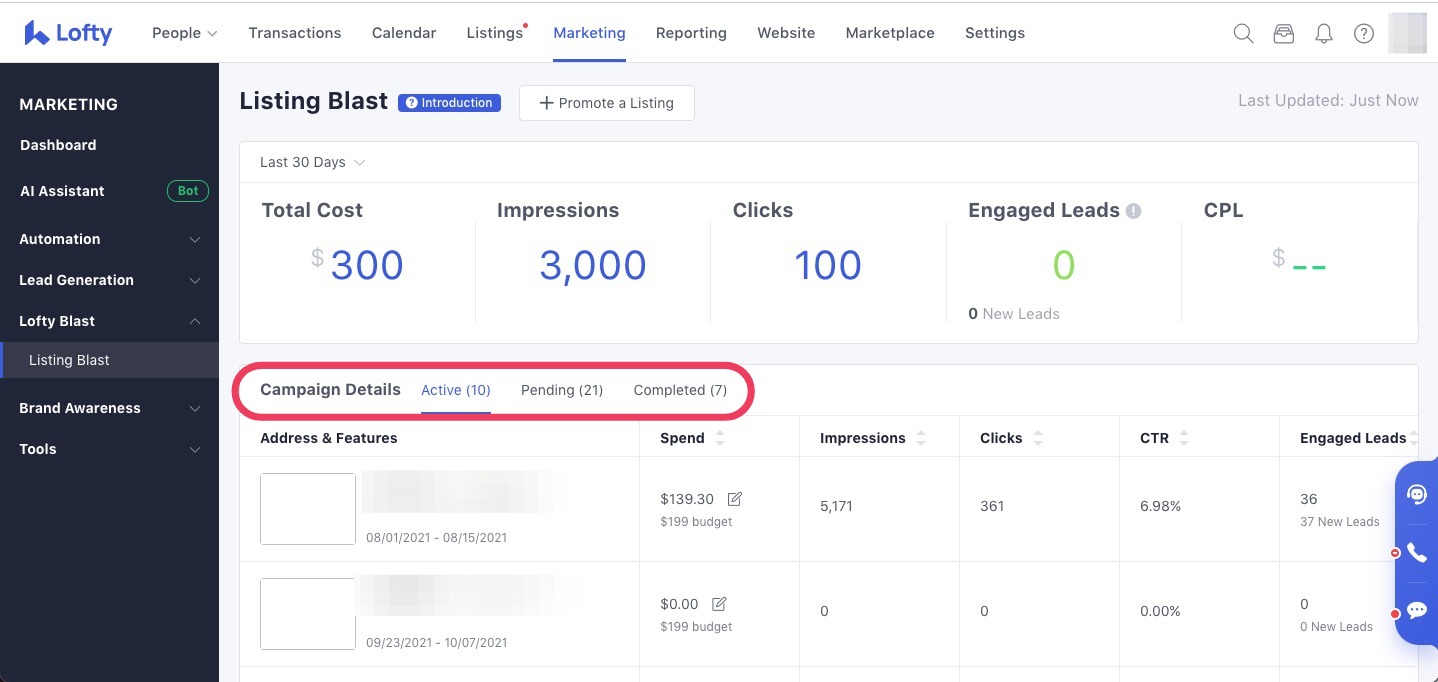1438x682 pixels.
Task: Open the chat message floating icon
Action: coord(1417,610)
